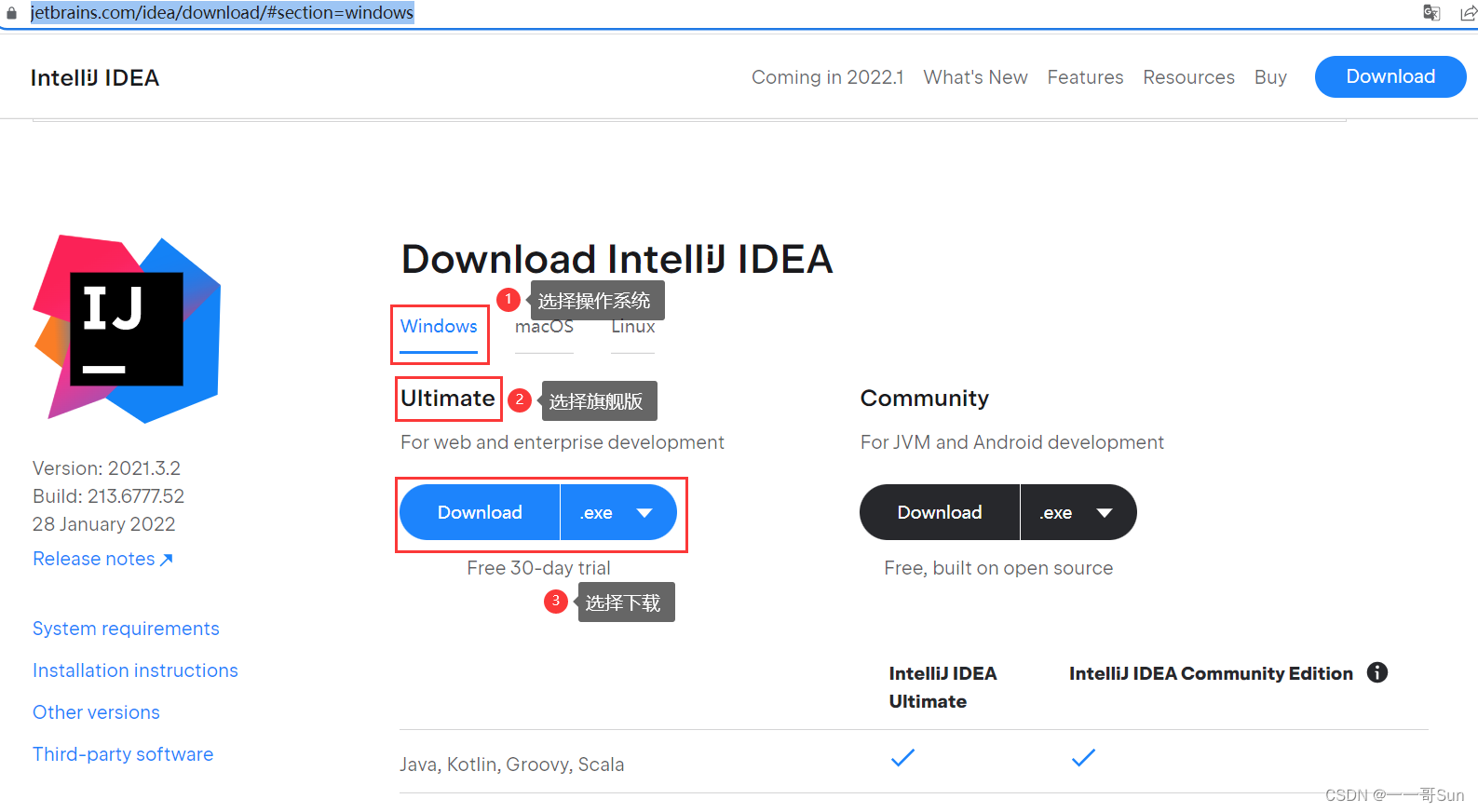Select the Linux tab
The width and height of the screenshot is (1478, 812).
tap(633, 326)
